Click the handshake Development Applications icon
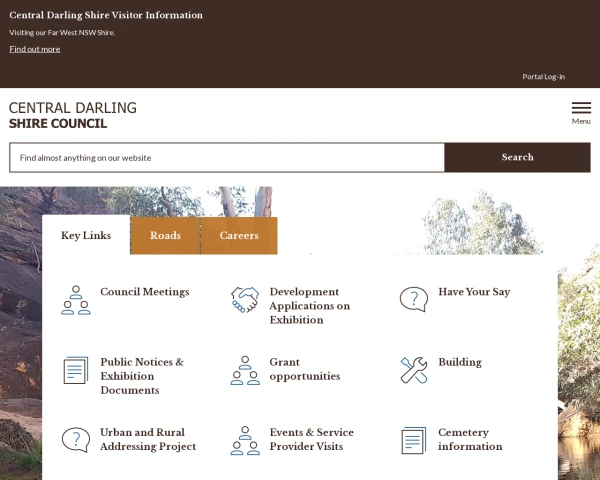Image resolution: width=600 pixels, height=480 pixels. point(245,300)
